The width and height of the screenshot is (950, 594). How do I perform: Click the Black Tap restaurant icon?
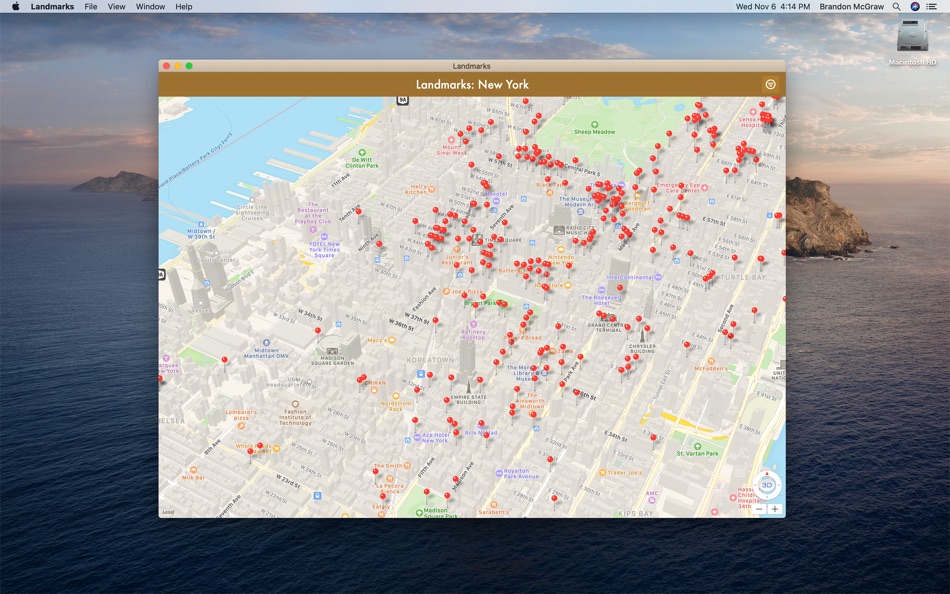(550, 192)
